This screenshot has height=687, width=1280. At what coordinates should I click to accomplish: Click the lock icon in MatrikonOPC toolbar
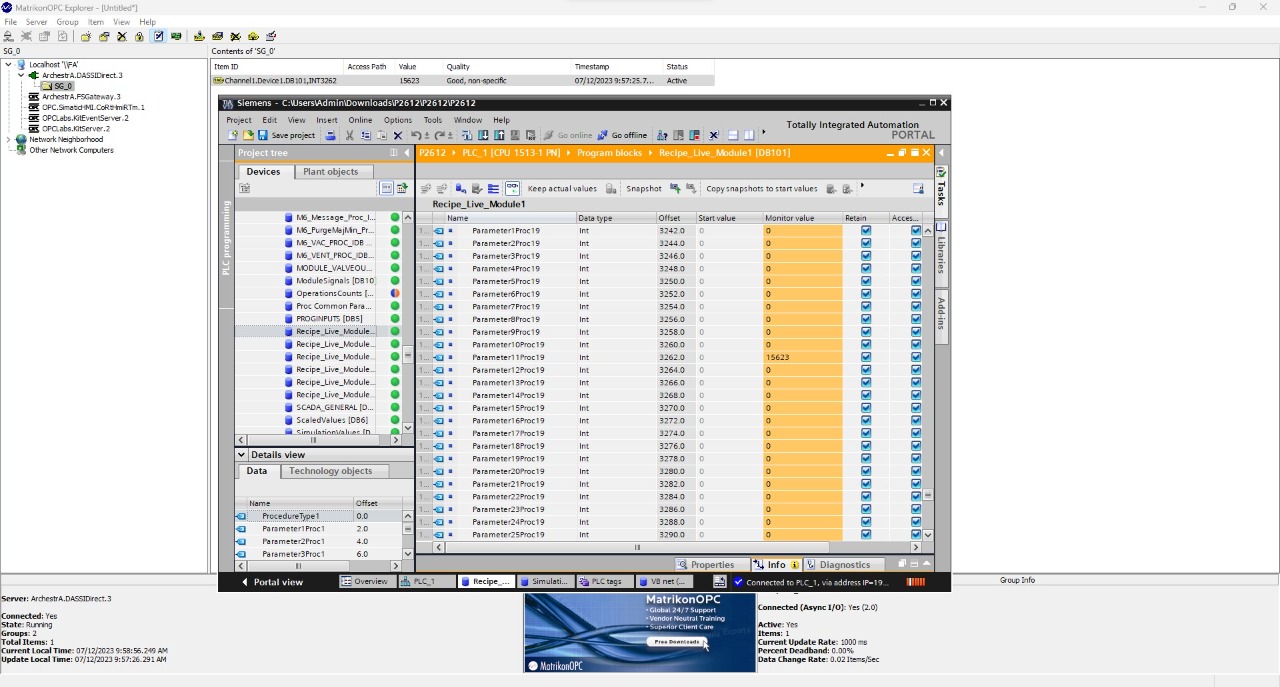[139, 36]
